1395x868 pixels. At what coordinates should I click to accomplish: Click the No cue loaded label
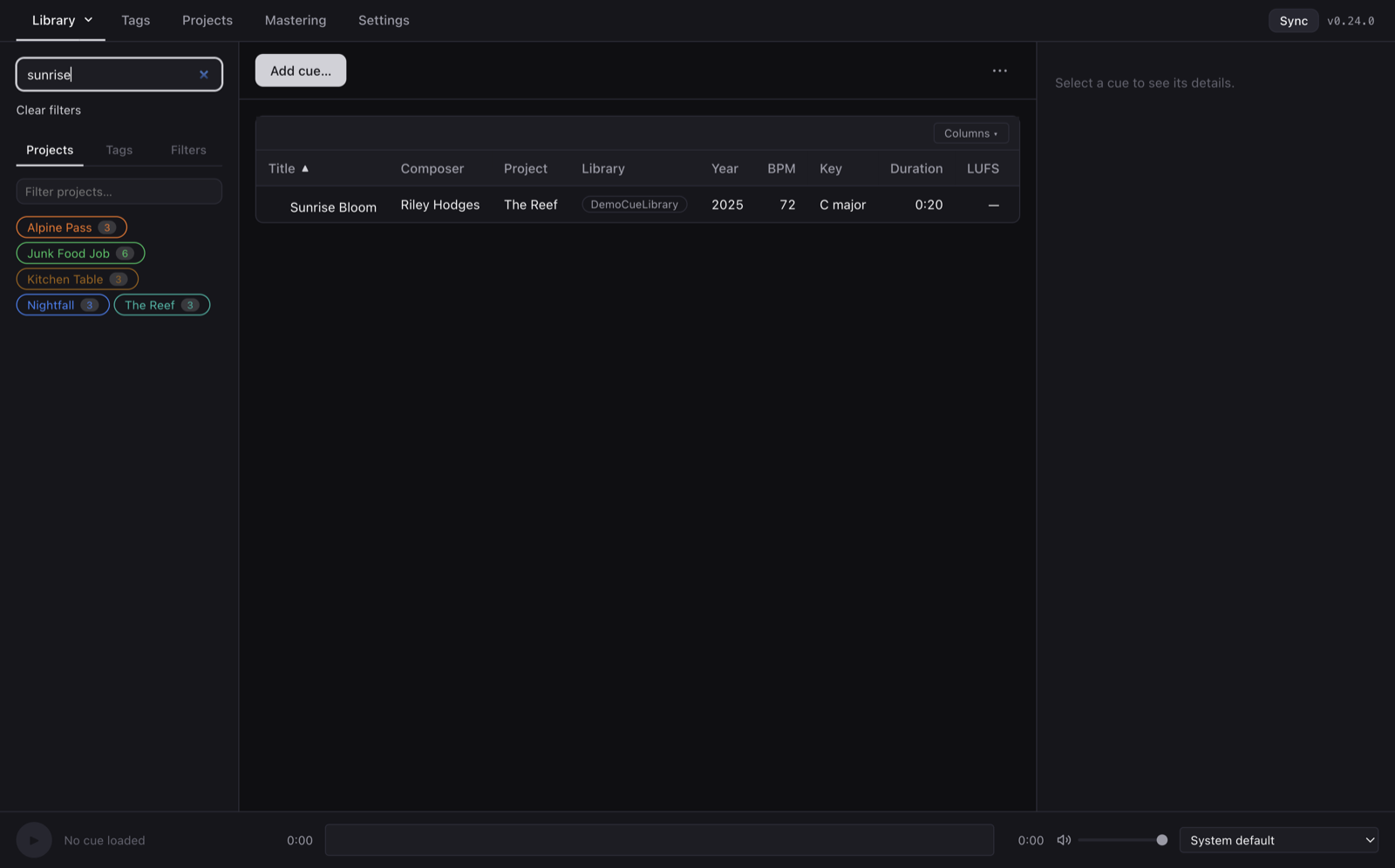[105, 840]
